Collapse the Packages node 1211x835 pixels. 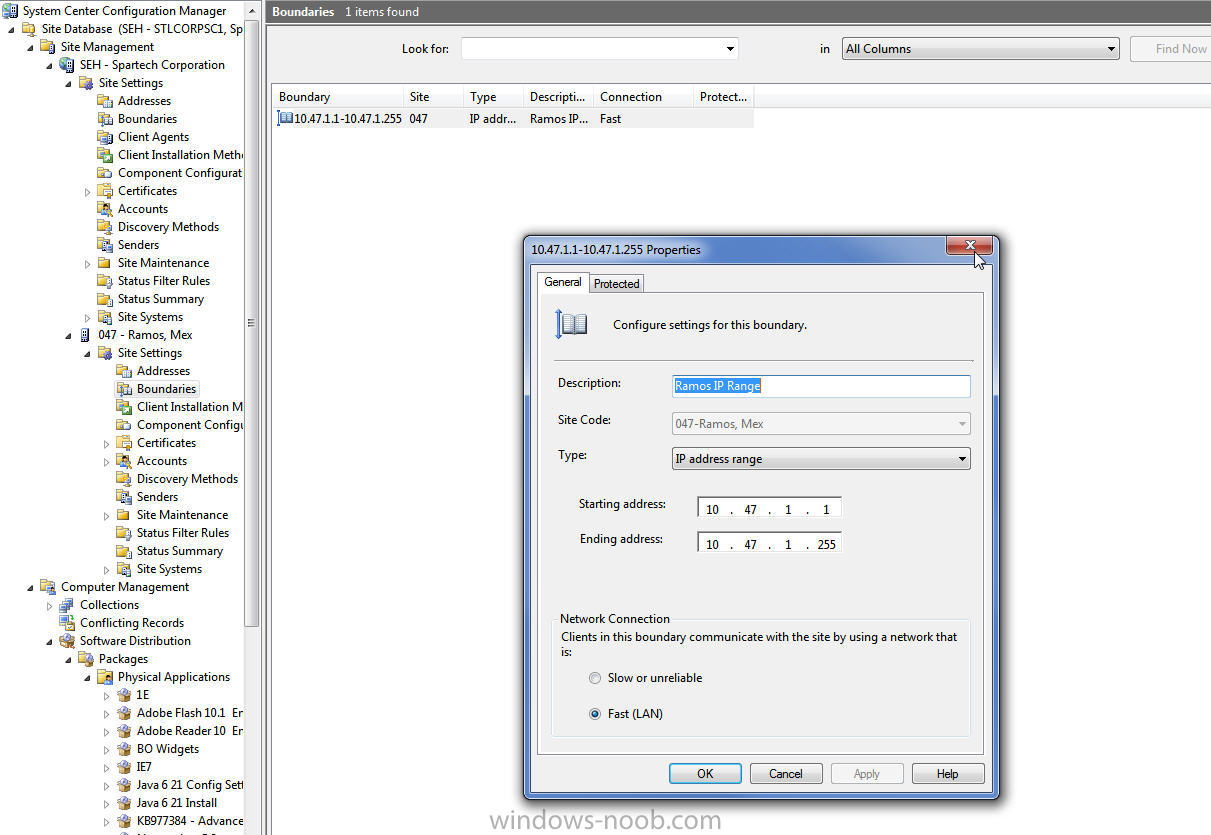tap(68, 659)
